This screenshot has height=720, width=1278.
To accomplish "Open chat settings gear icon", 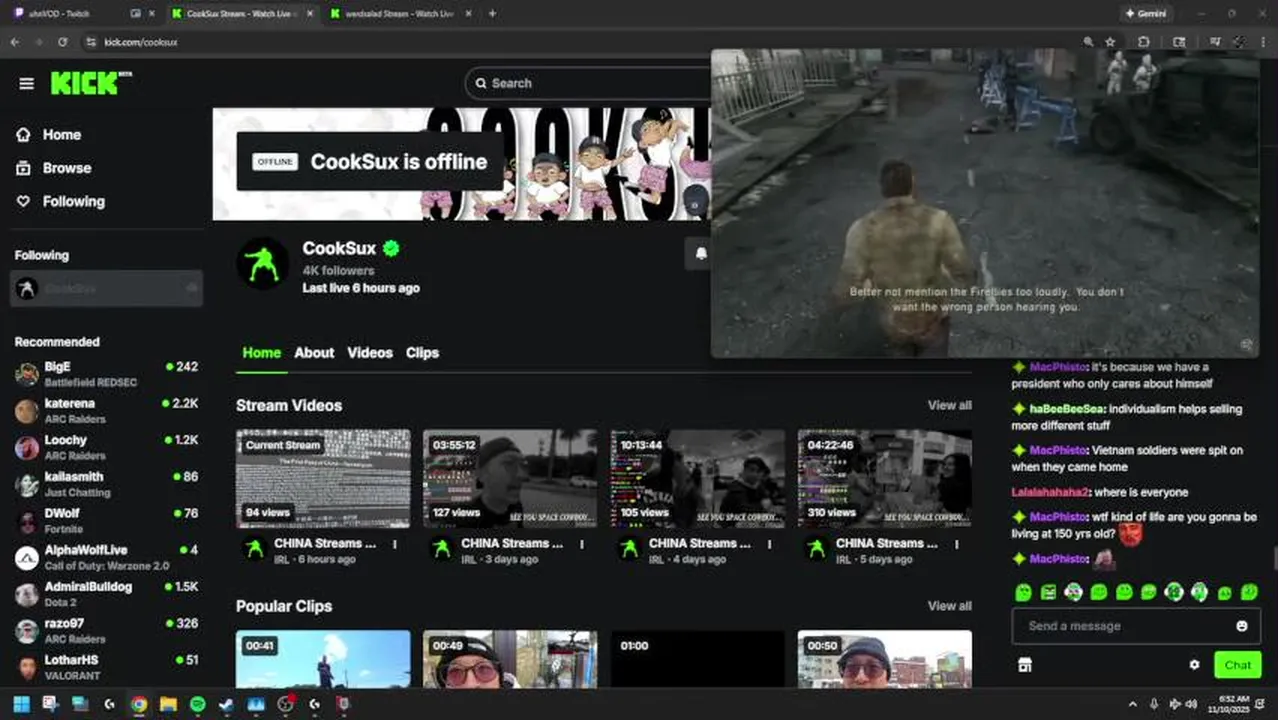I will 1194,665.
